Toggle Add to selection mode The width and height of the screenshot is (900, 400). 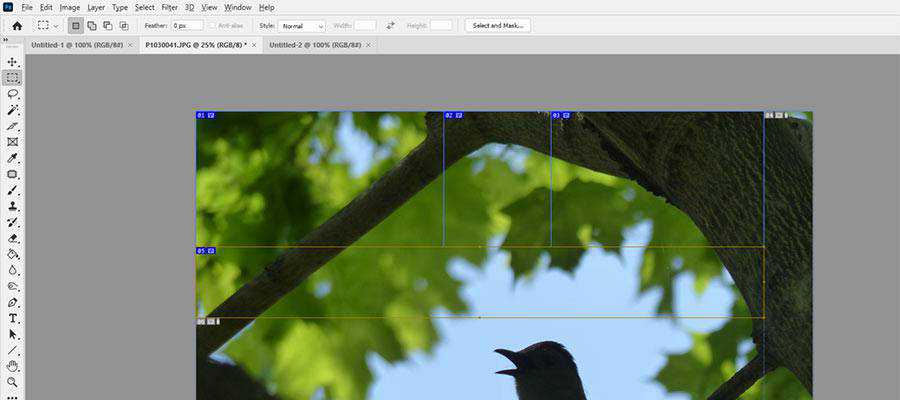[92, 25]
